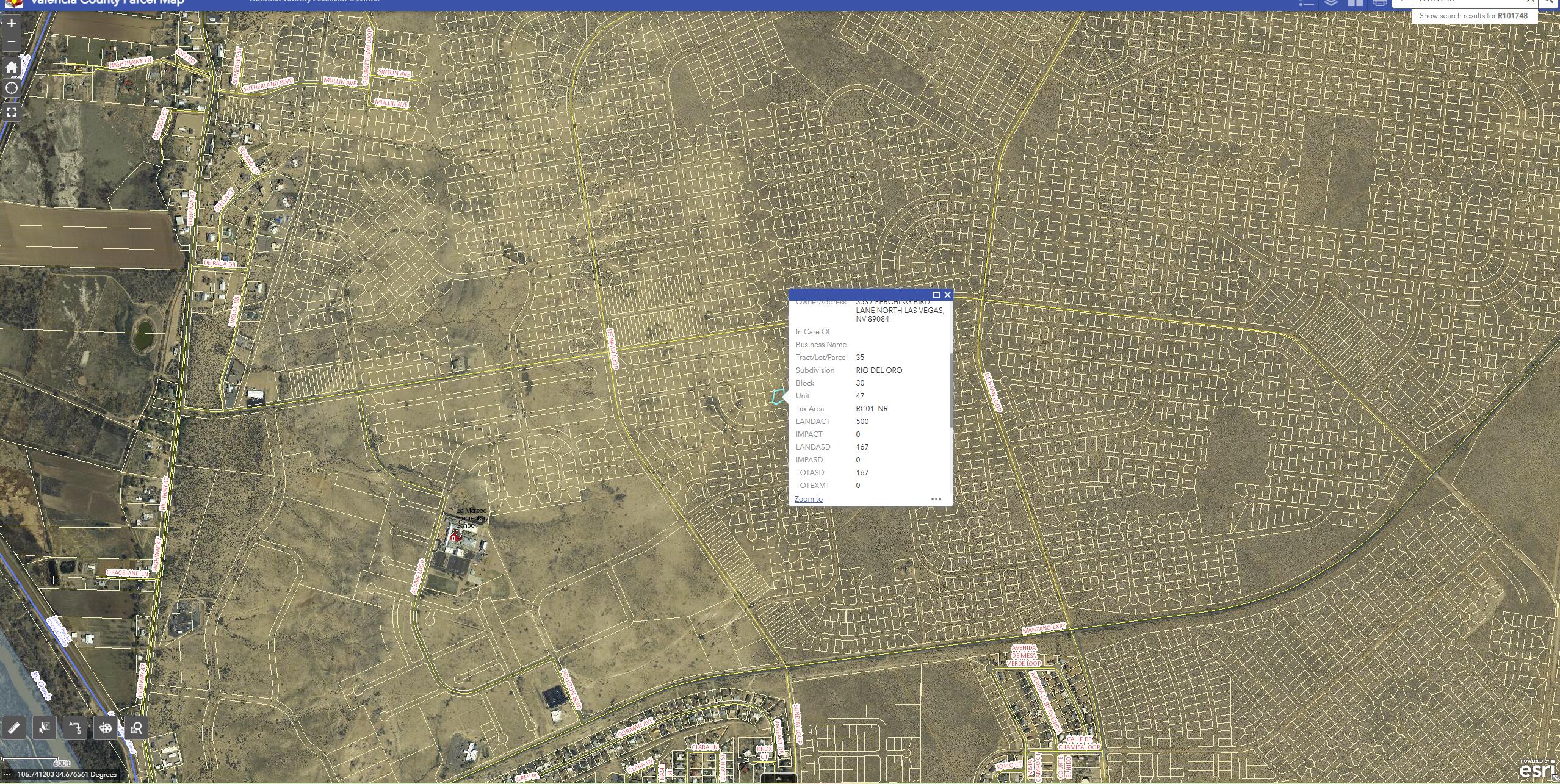Switch the map to fullscreen
The image size is (1560, 784).
point(12,112)
